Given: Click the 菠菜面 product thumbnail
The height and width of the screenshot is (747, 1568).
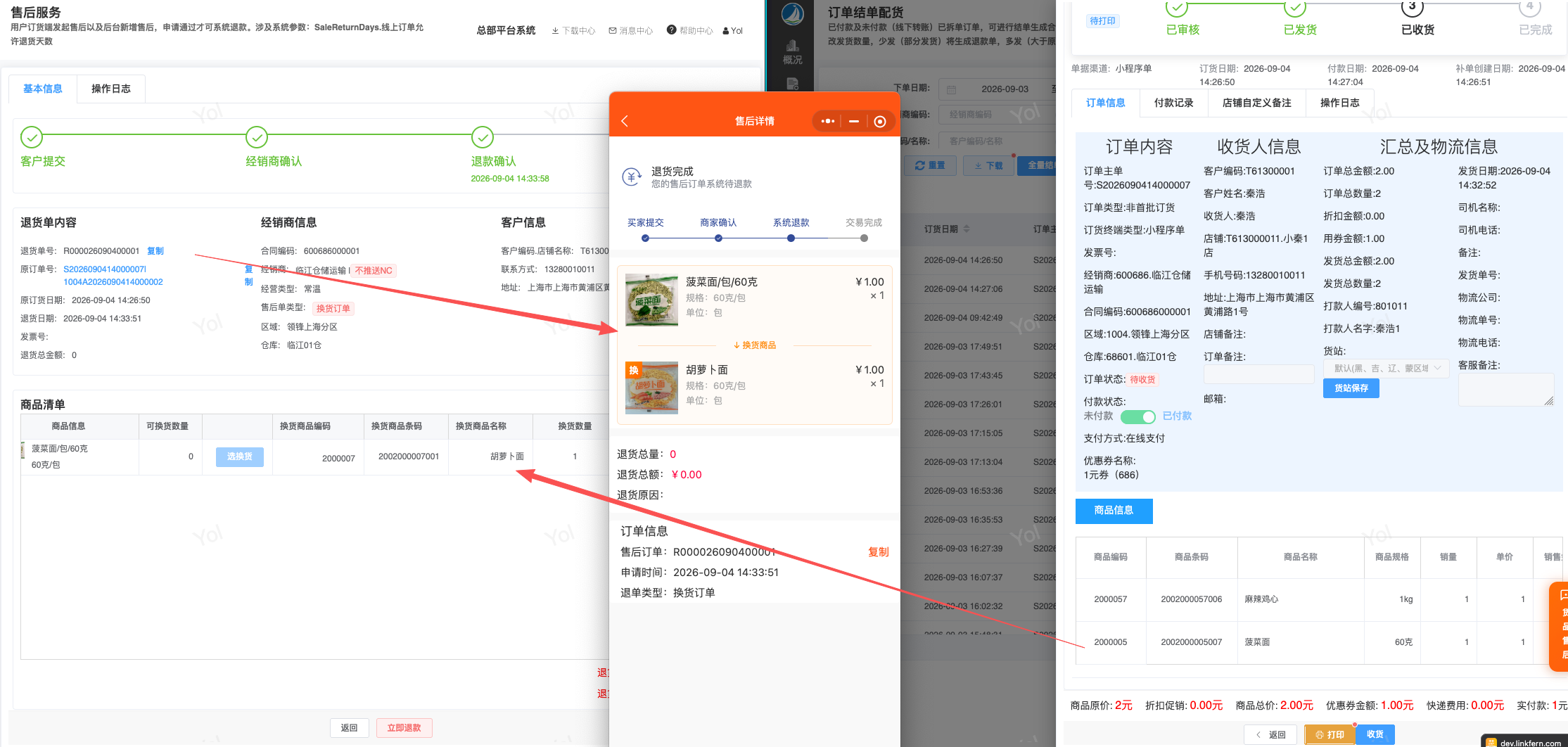Looking at the screenshot, I should pos(651,300).
